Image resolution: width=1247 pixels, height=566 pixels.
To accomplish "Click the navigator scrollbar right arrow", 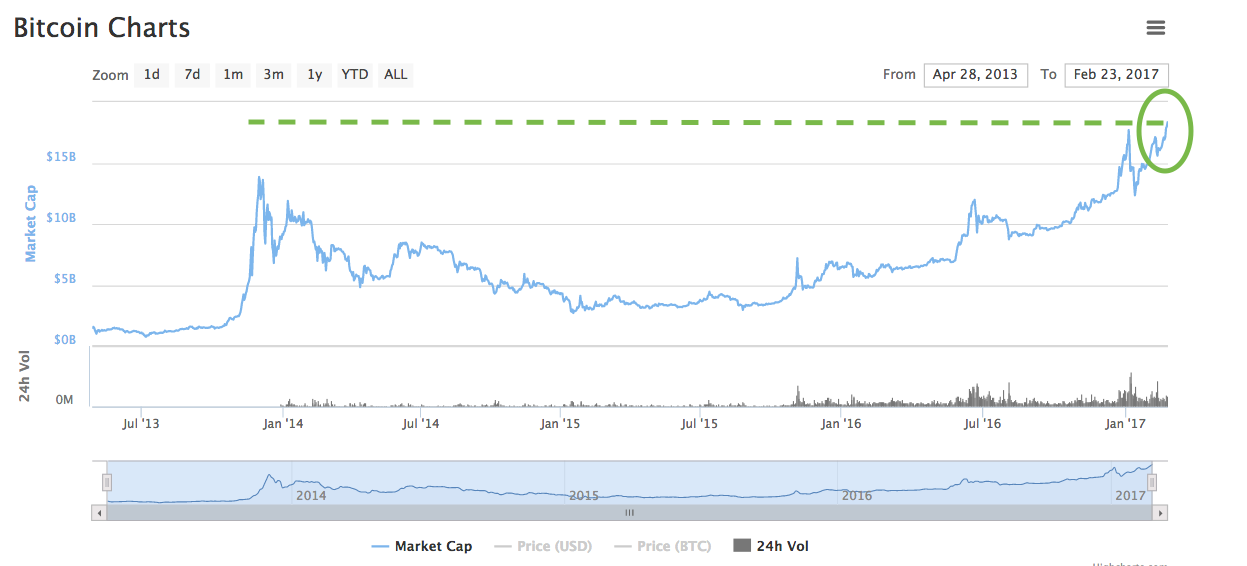I will 1160,512.
